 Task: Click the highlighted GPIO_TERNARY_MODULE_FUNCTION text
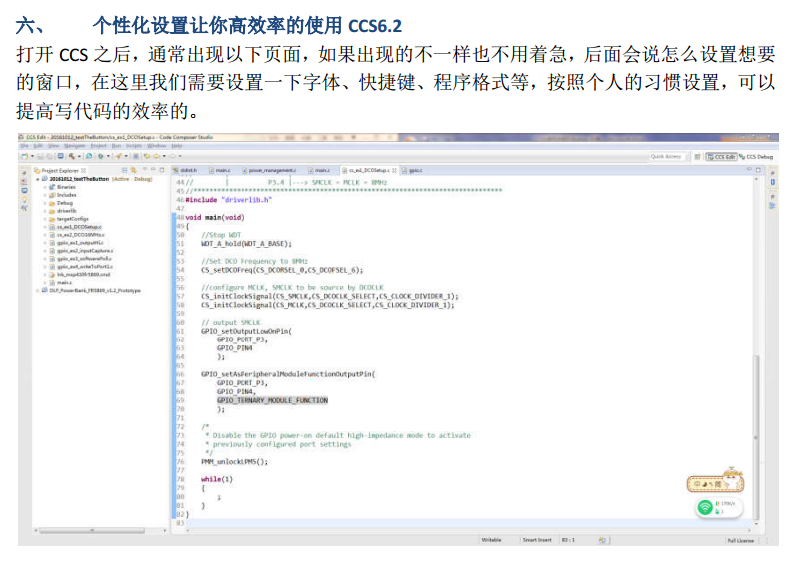point(272,400)
